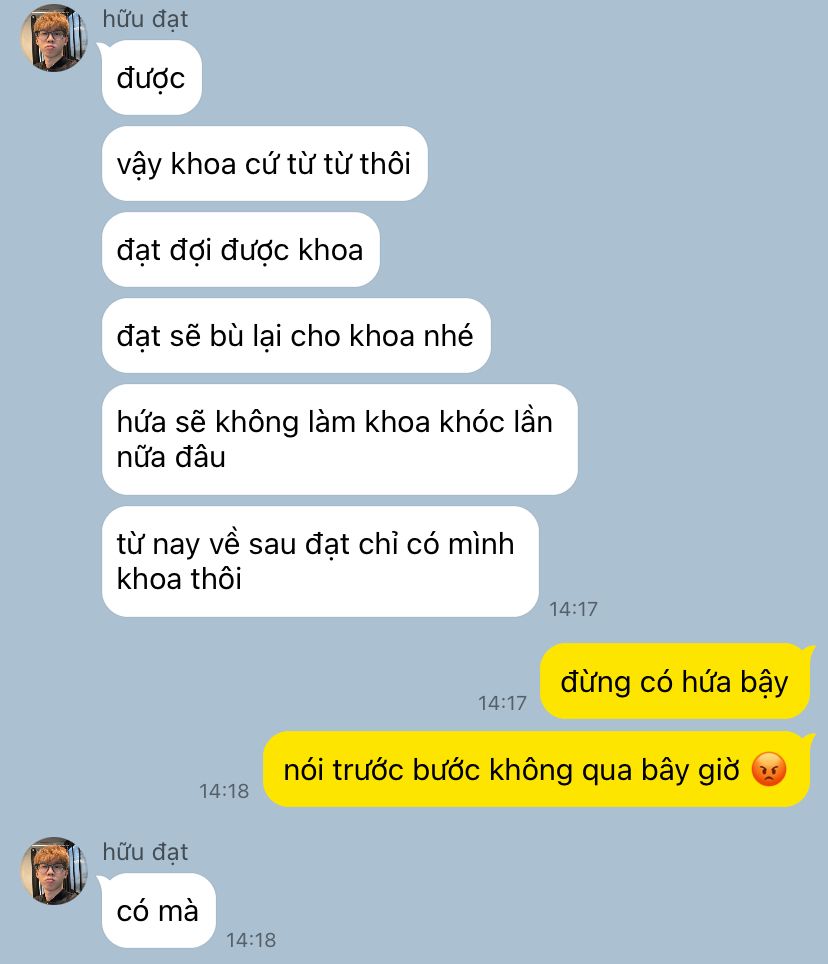This screenshot has width=828, height=964.
Task: Tap 14:18 timestamp beside "có mà"
Action: pyautogui.click(x=251, y=939)
